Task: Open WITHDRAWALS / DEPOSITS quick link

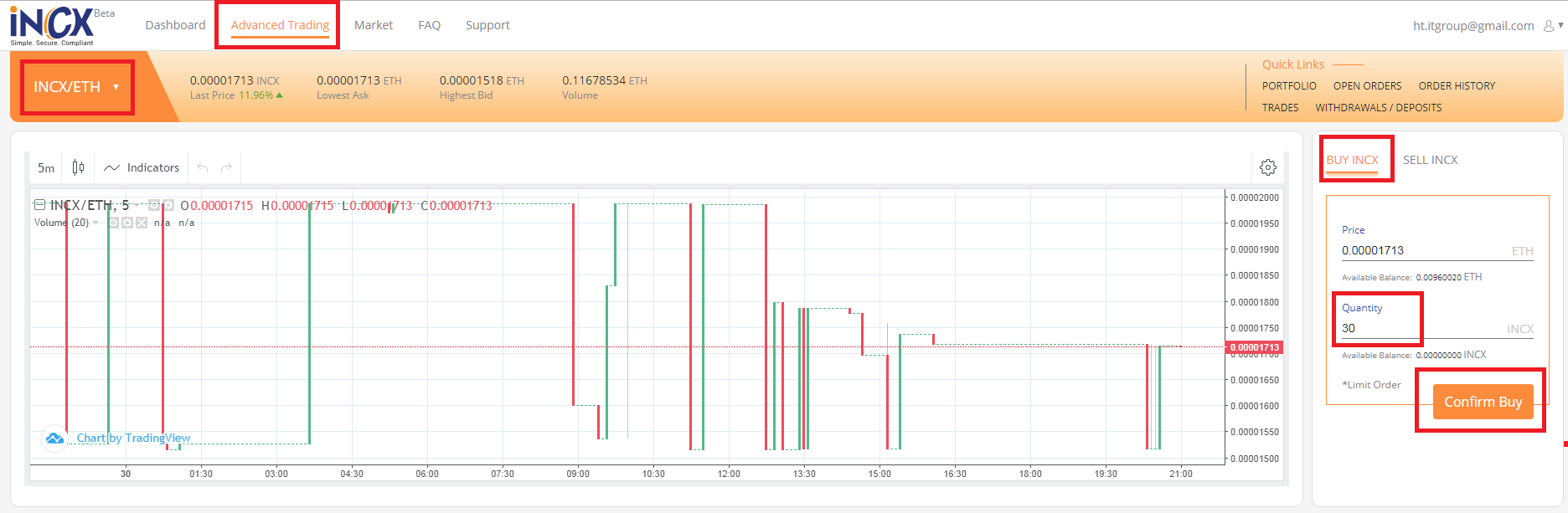Action: [1378, 108]
